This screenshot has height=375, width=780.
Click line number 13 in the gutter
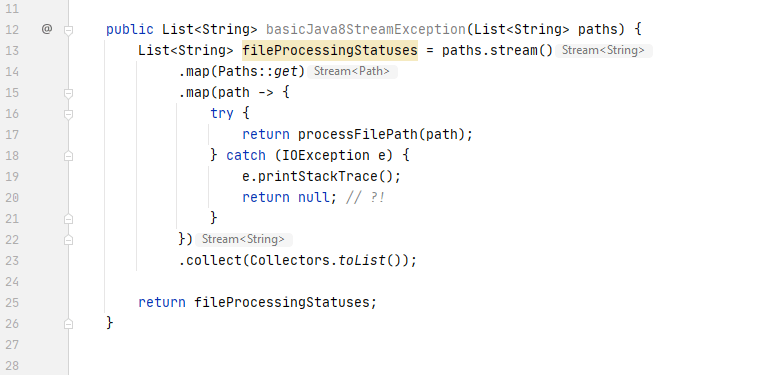click(x=11, y=50)
